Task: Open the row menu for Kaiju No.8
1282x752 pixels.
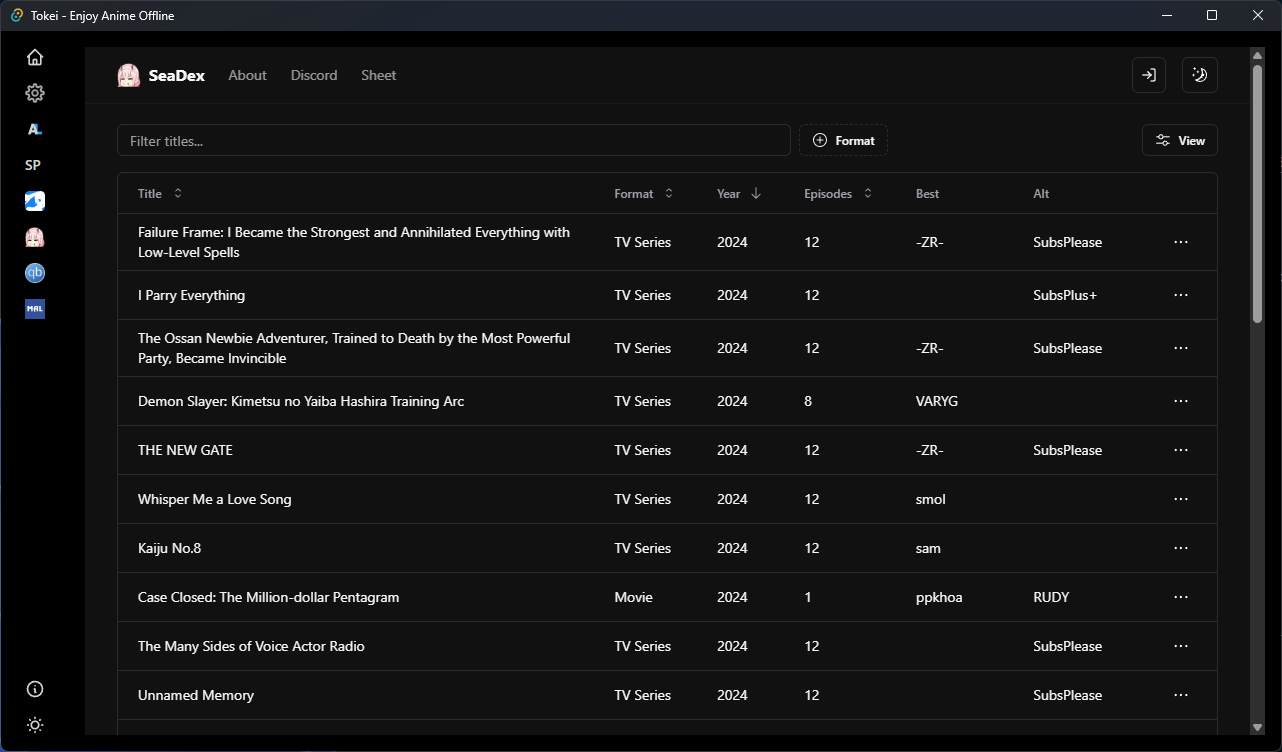Action: 1181,548
